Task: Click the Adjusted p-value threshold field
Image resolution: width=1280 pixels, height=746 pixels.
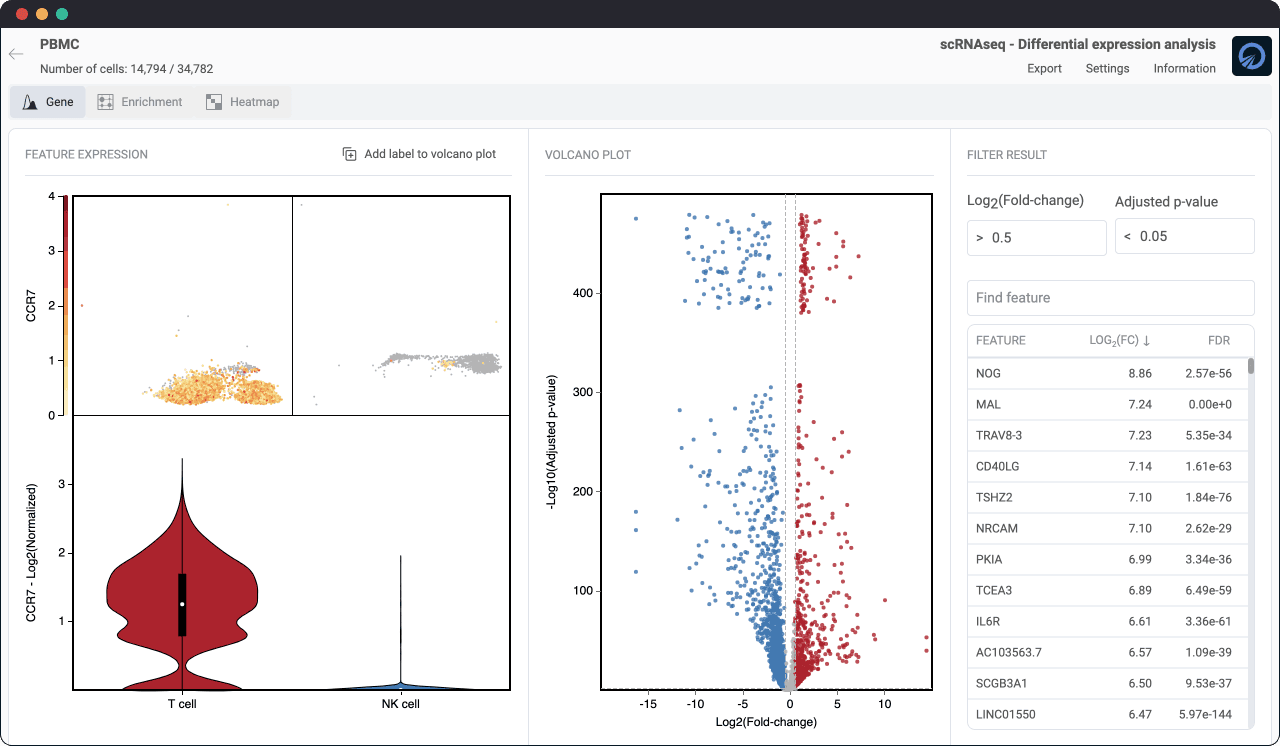Action: pyautogui.click(x=1184, y=237)
